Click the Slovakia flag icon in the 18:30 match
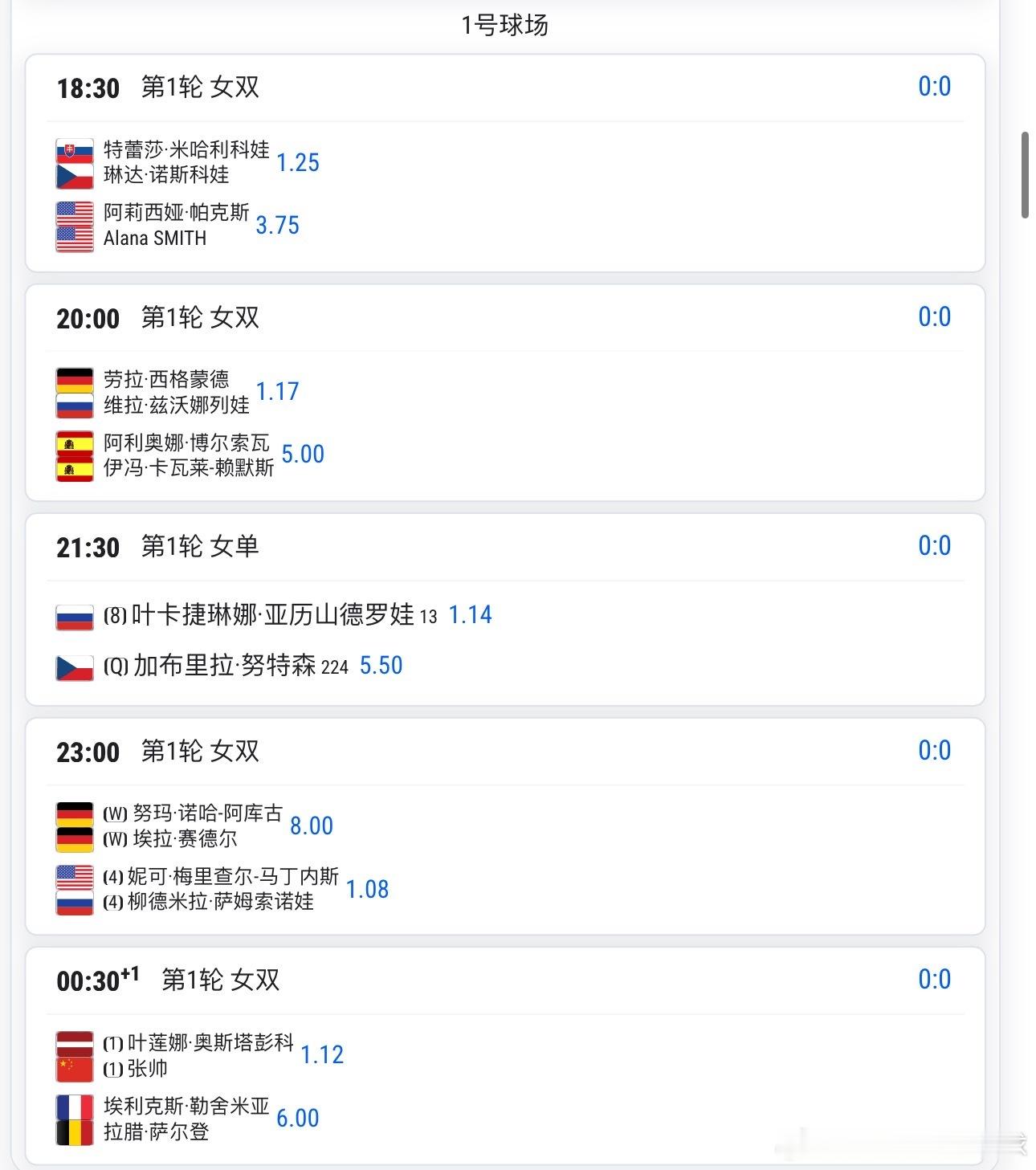The image size is (1036, 1170). tap(74, 151)
